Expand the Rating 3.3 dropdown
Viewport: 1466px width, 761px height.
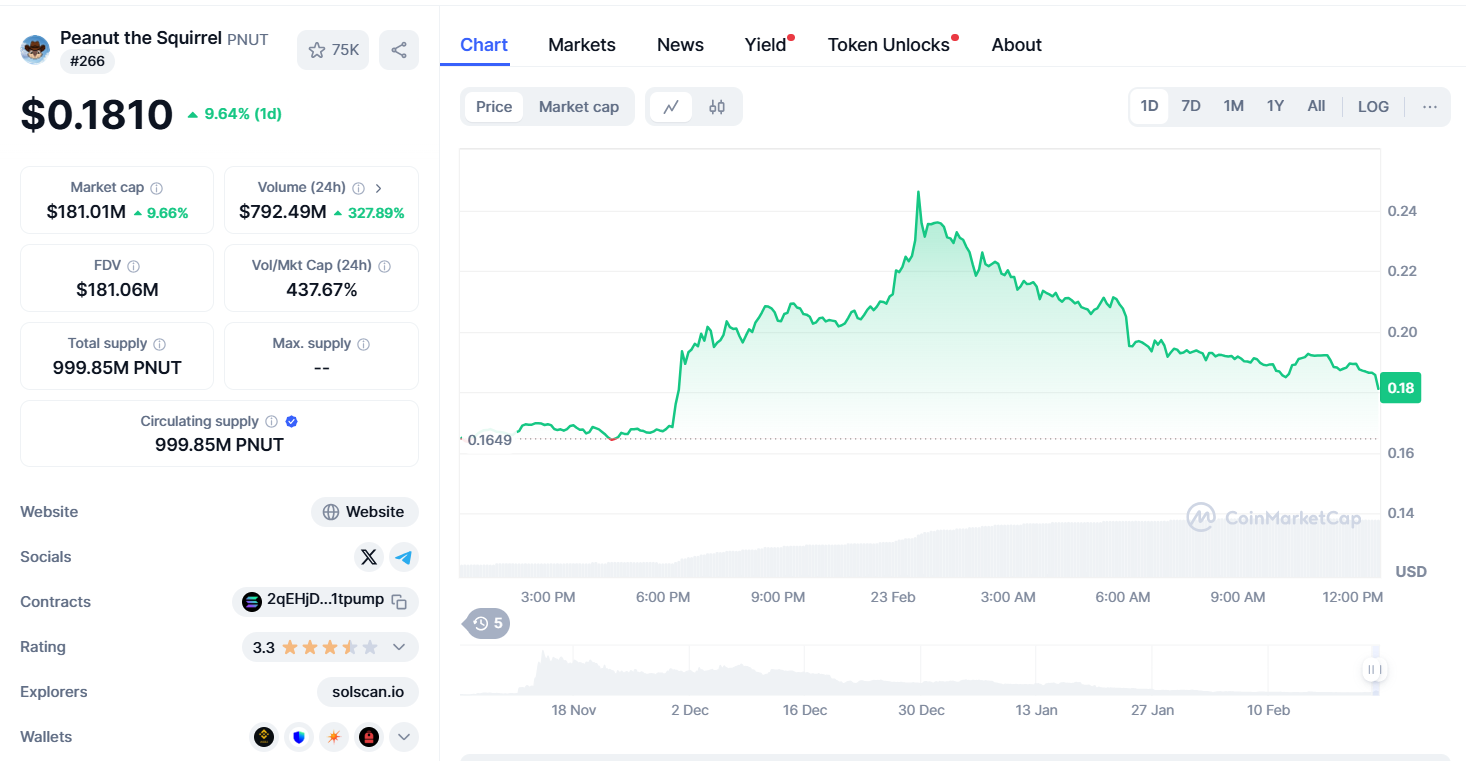click(399, 647)
